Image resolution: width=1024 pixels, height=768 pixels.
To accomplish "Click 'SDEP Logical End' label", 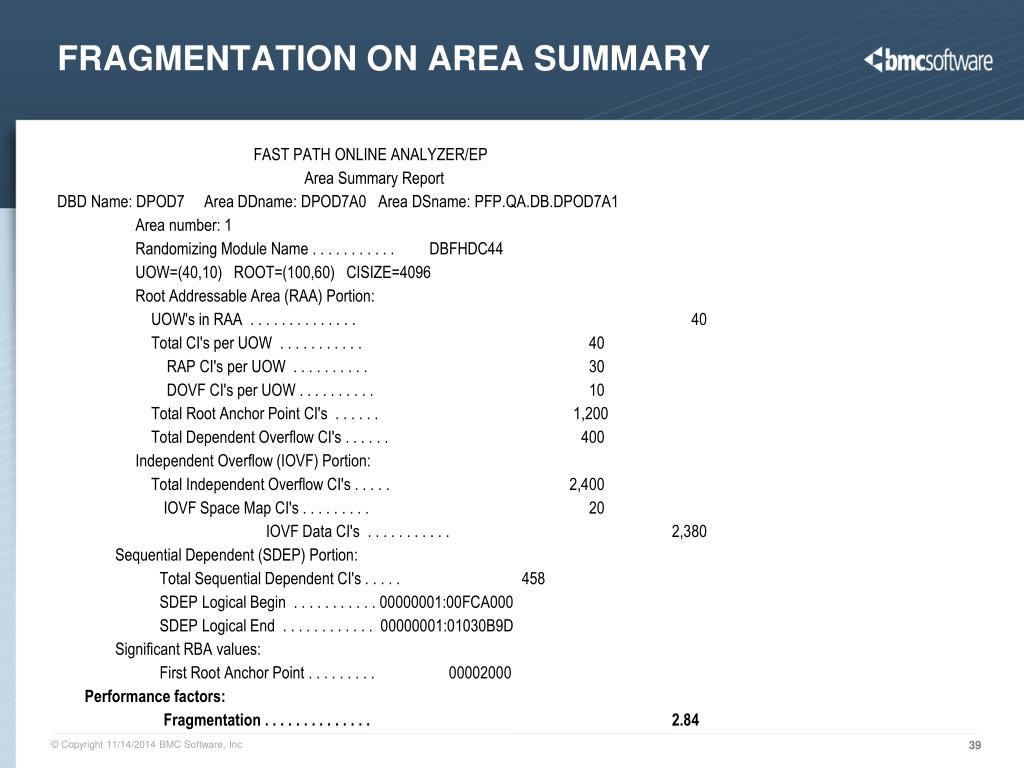I will [x=217, y=626].
